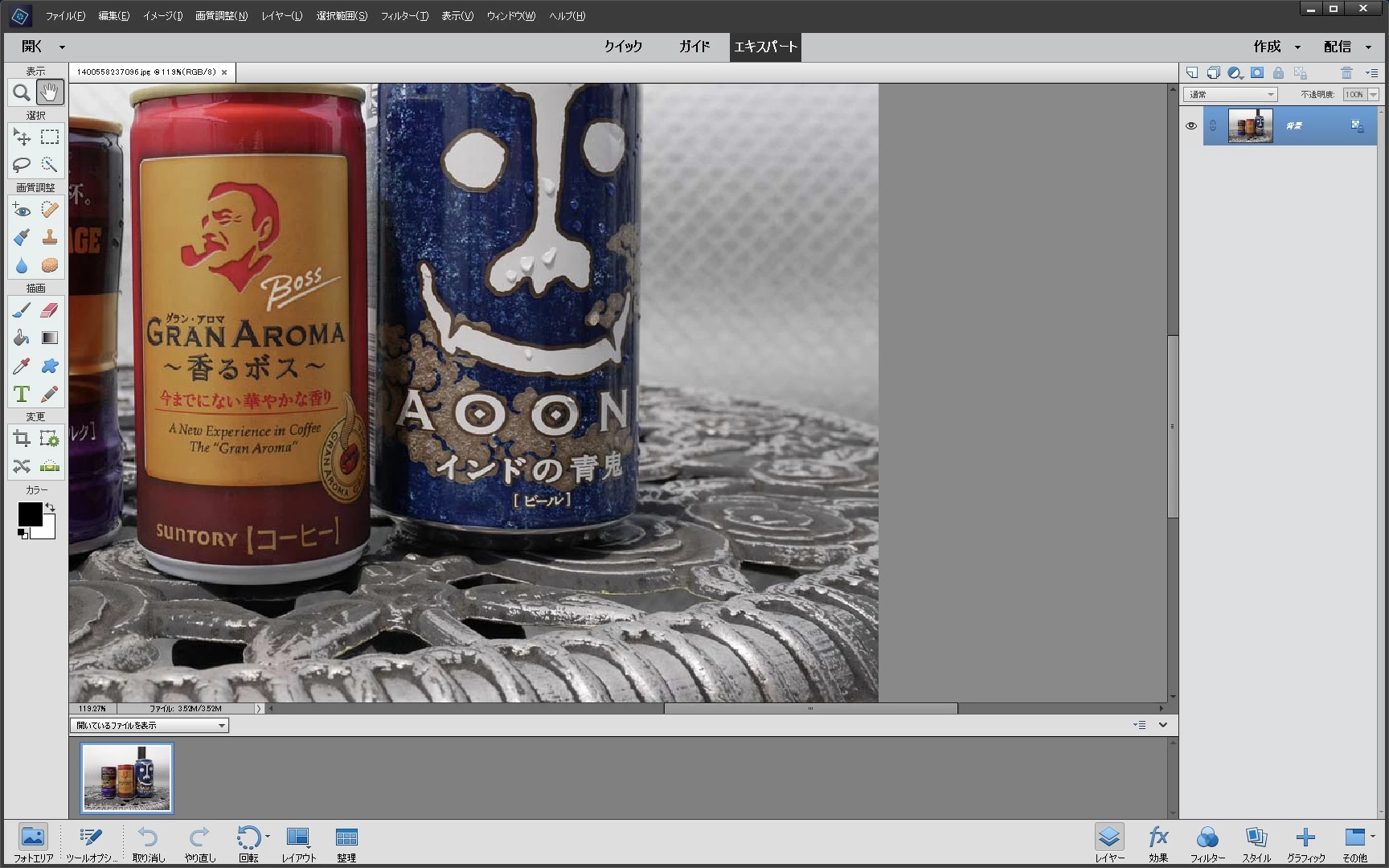Viewport: 1389px width, 868px height.
Task: Toggle the レイヤー panel button
Action: pos(1109,843)
